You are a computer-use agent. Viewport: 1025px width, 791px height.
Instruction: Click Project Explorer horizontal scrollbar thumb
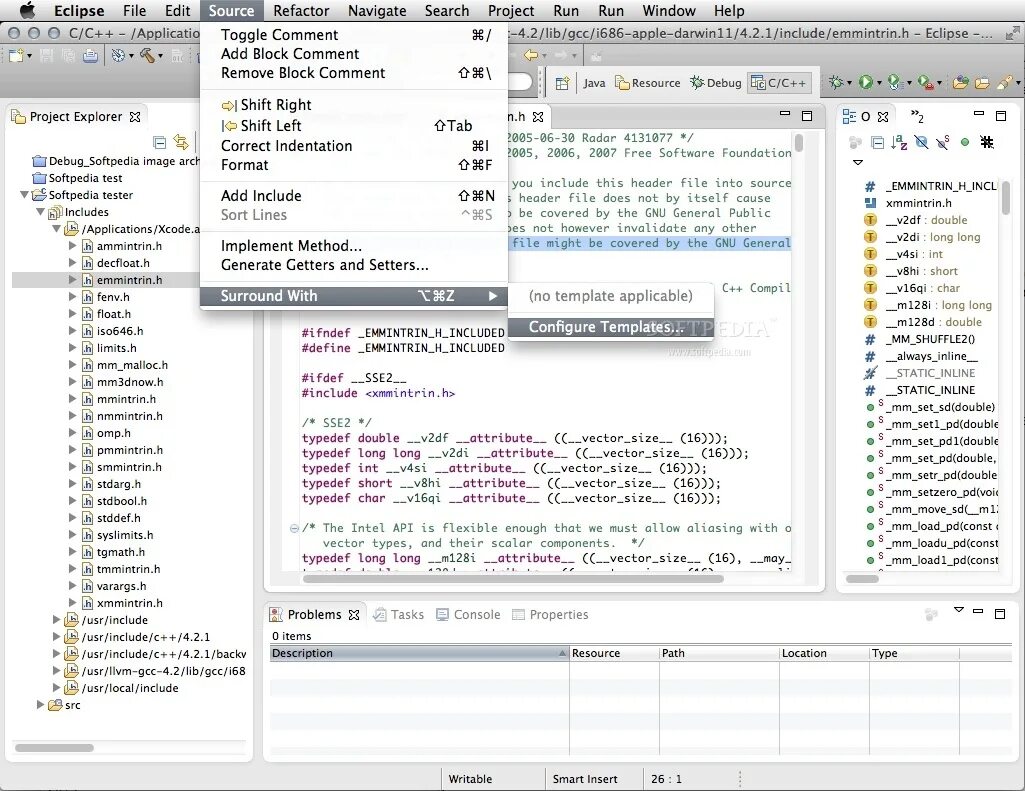(x=54, y=747)
